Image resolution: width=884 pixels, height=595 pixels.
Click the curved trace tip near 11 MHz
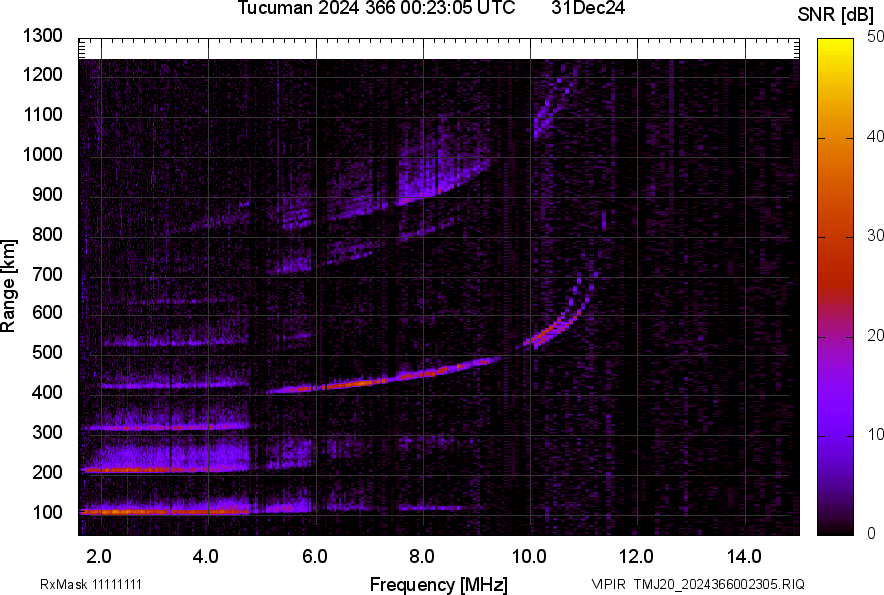[x=594, y=275]
